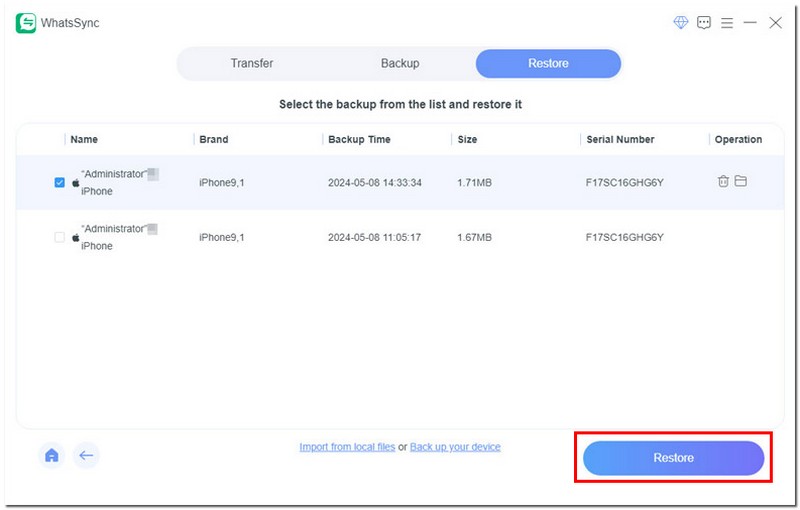The image size is (800, 510).
Task: Minimize the WhatsSync window
Action: point(749,22)
